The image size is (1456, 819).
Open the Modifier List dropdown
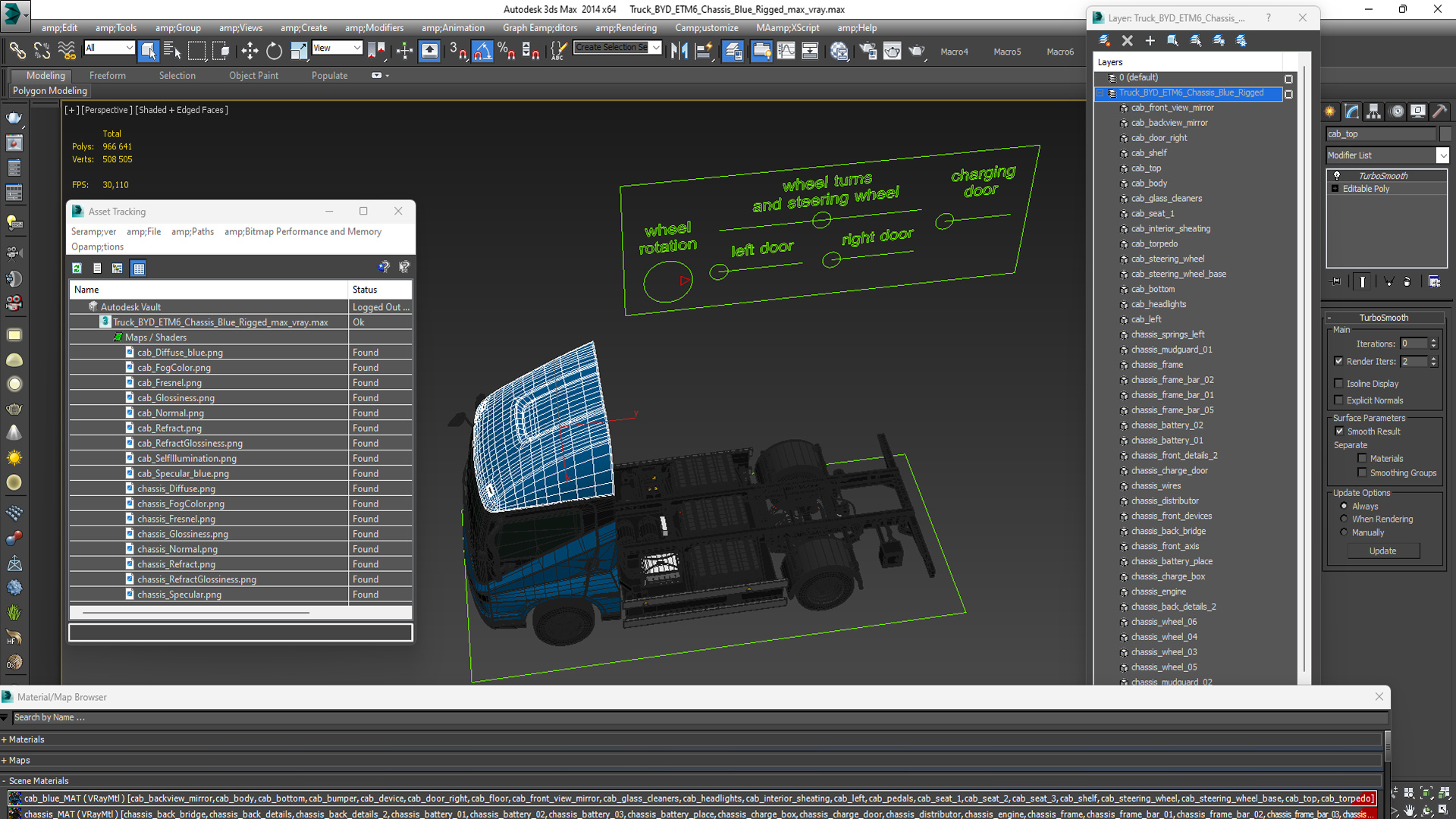(1442, 155)
